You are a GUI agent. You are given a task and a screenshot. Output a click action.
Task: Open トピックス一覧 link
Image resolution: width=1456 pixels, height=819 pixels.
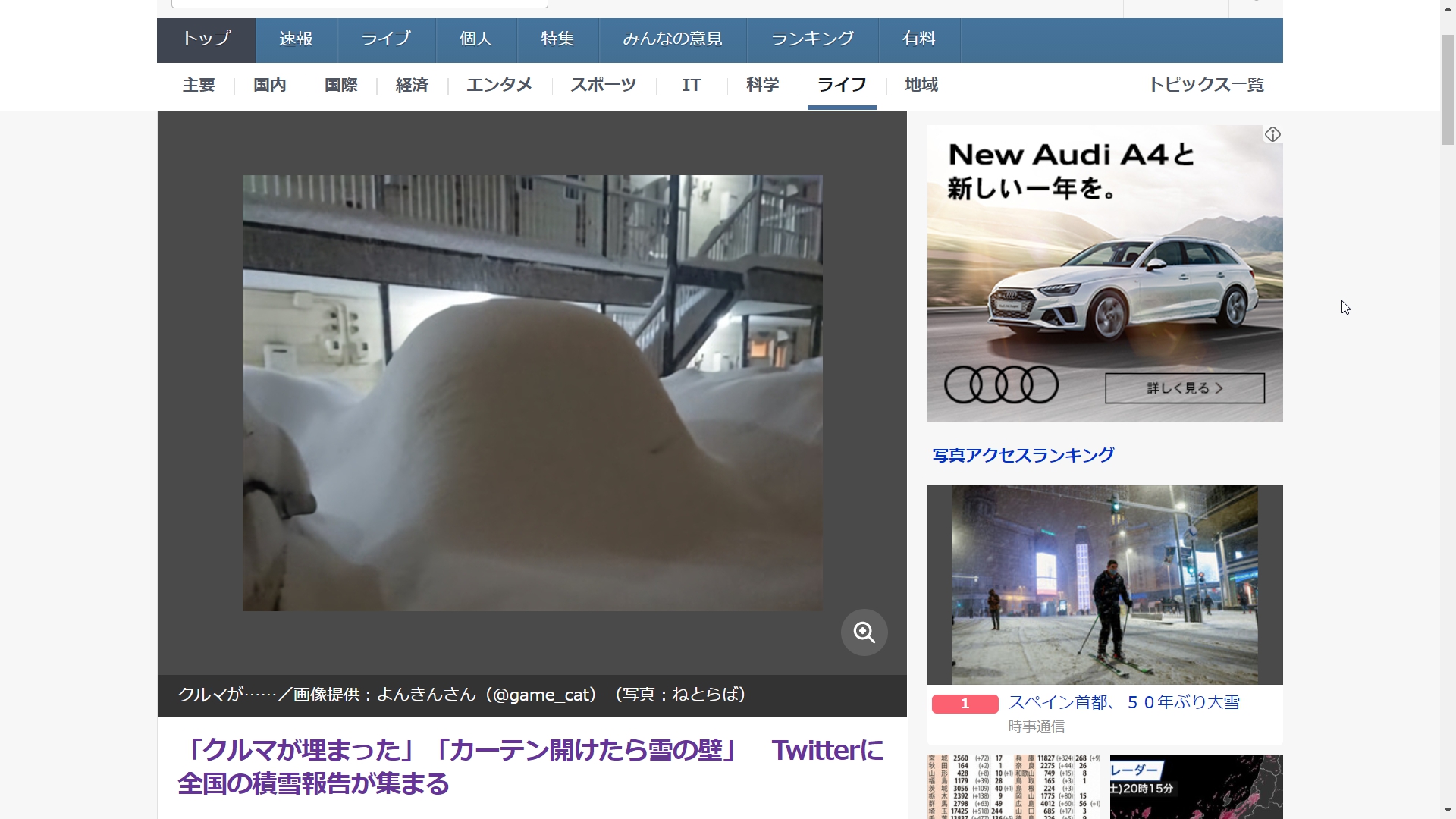point(1206,85)
